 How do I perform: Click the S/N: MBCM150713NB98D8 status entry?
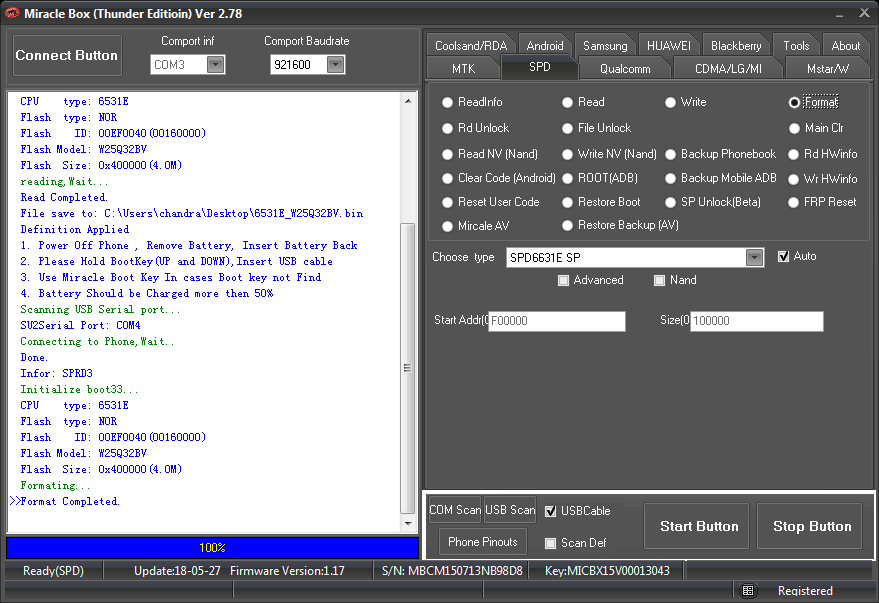pyautogui.click(x=452, y=570)
